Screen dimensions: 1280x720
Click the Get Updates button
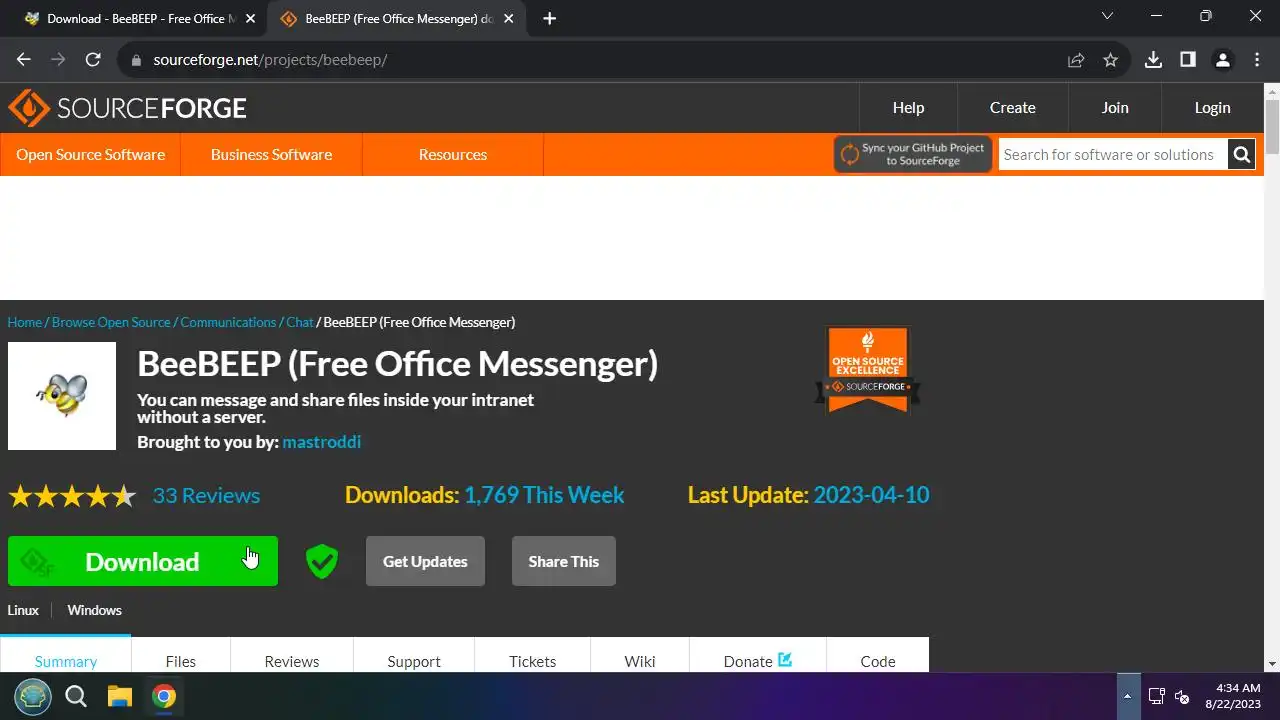(x=425, y=561)
